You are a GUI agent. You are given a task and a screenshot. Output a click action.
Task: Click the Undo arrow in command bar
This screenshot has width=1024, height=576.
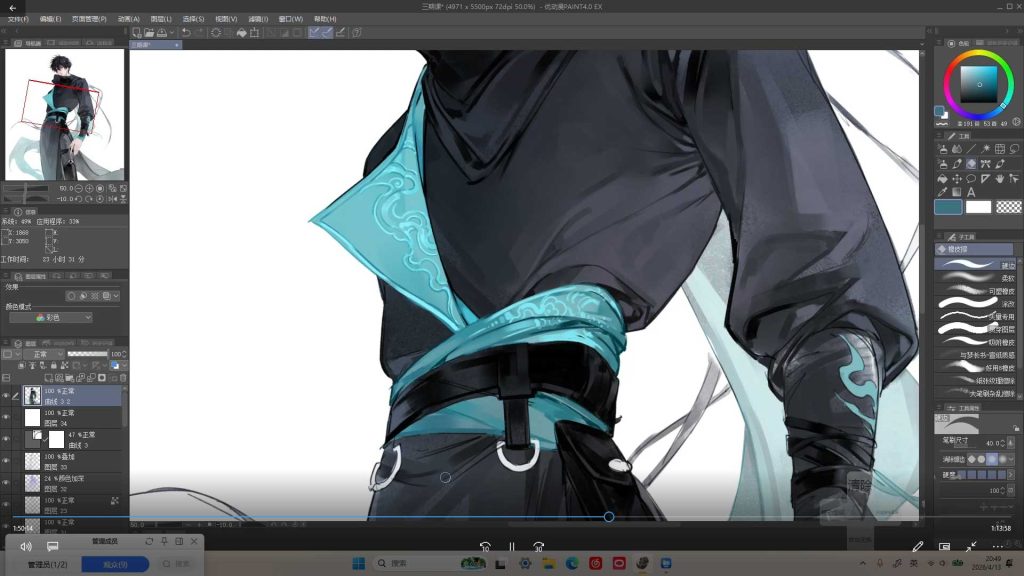click(x=186, y=32)
